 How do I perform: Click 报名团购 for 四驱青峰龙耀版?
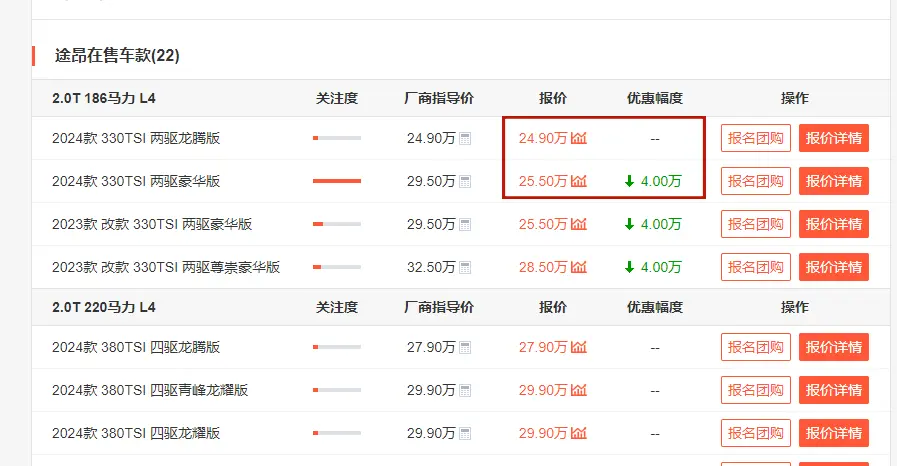click(x=756, y=390)
